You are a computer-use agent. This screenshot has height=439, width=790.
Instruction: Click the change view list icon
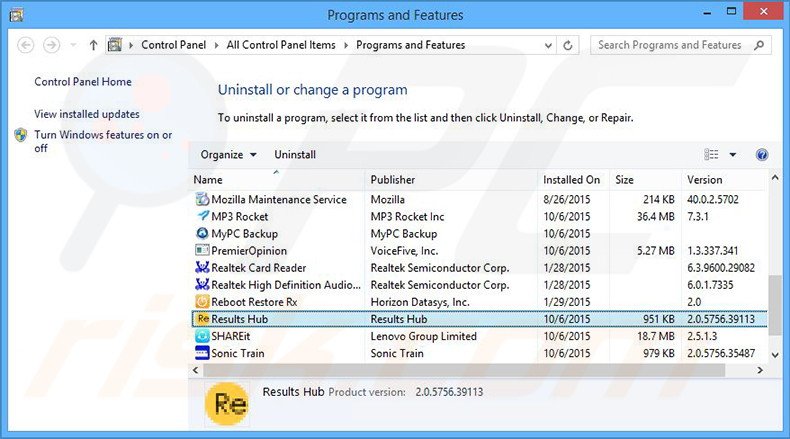pyautogui.click(x=711, y=155)
